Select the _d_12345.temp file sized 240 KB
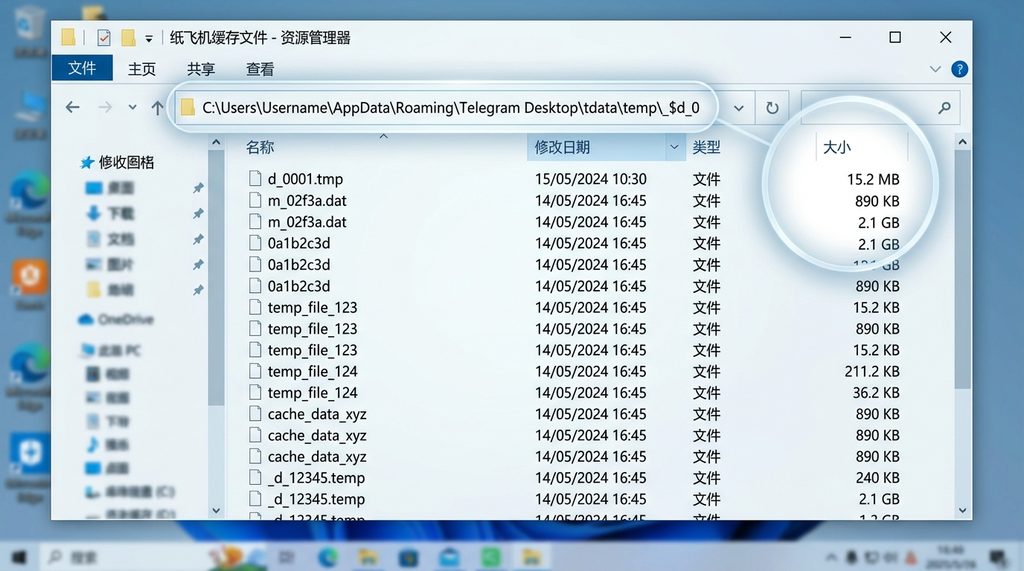Screen dimensions: 1024x571 click(316, 478)
